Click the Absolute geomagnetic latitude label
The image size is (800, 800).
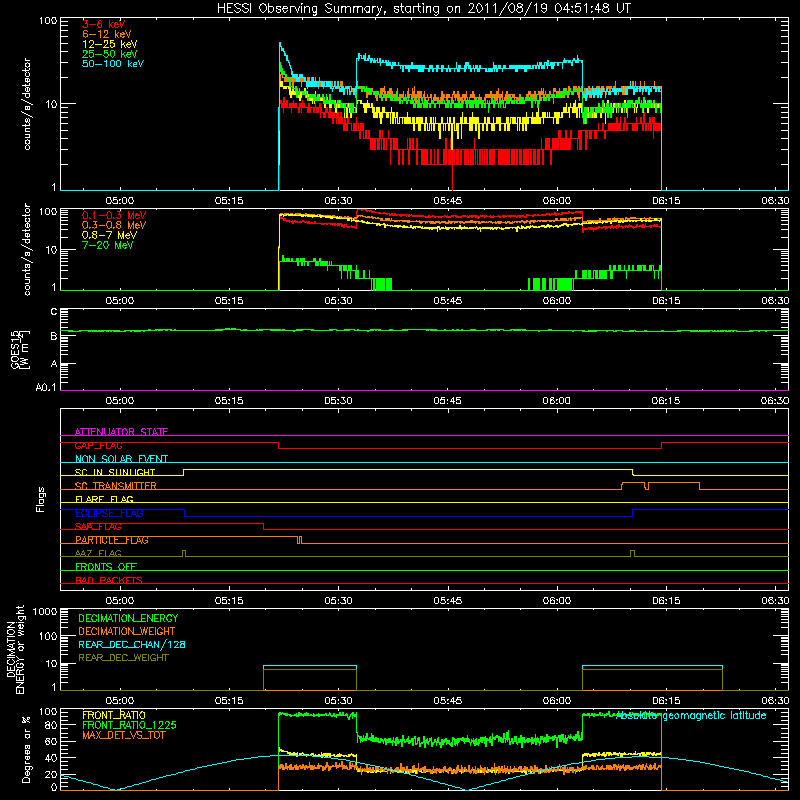(691, 715)
